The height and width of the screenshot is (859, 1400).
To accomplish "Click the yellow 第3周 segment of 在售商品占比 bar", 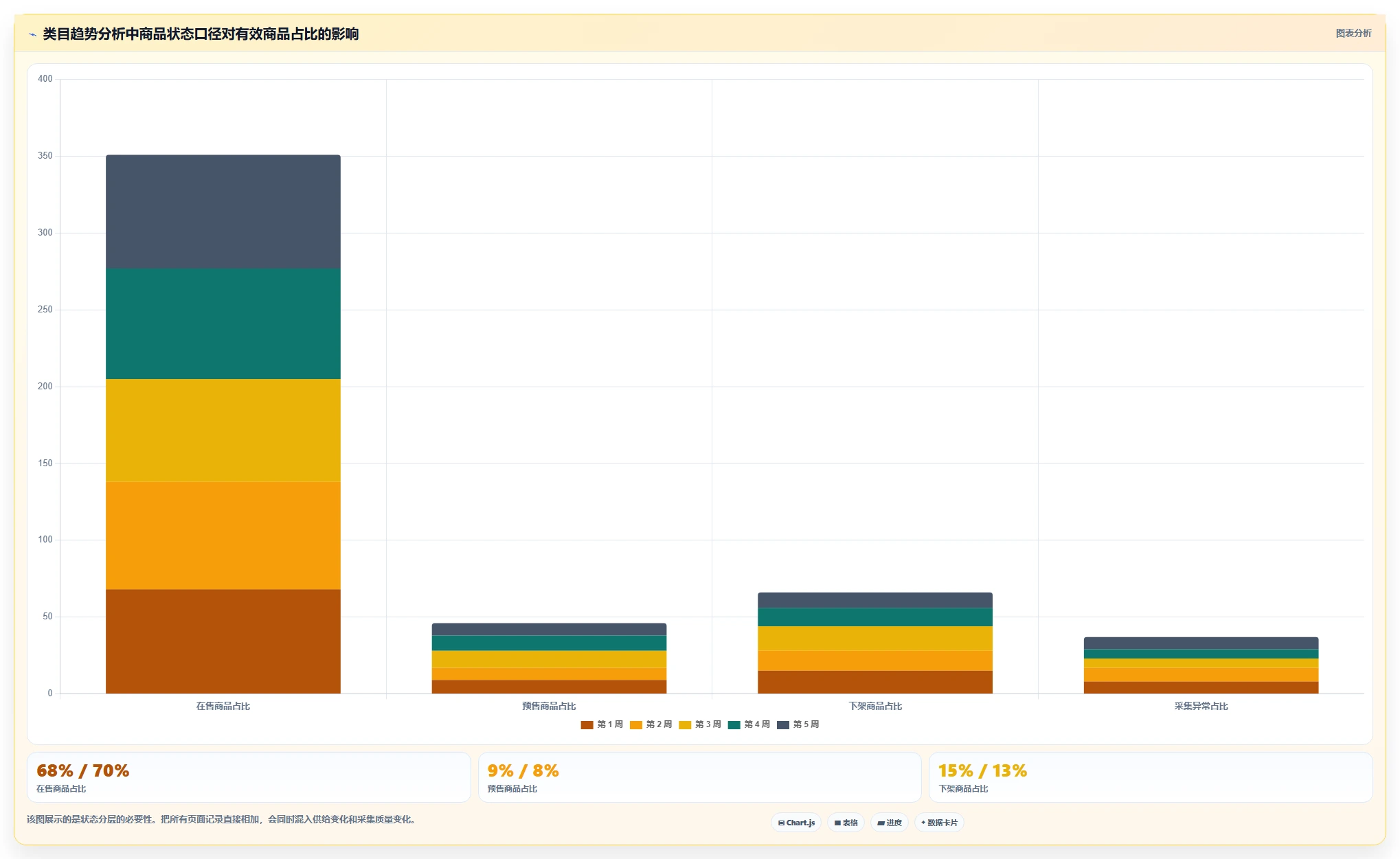I will [223, 431].
